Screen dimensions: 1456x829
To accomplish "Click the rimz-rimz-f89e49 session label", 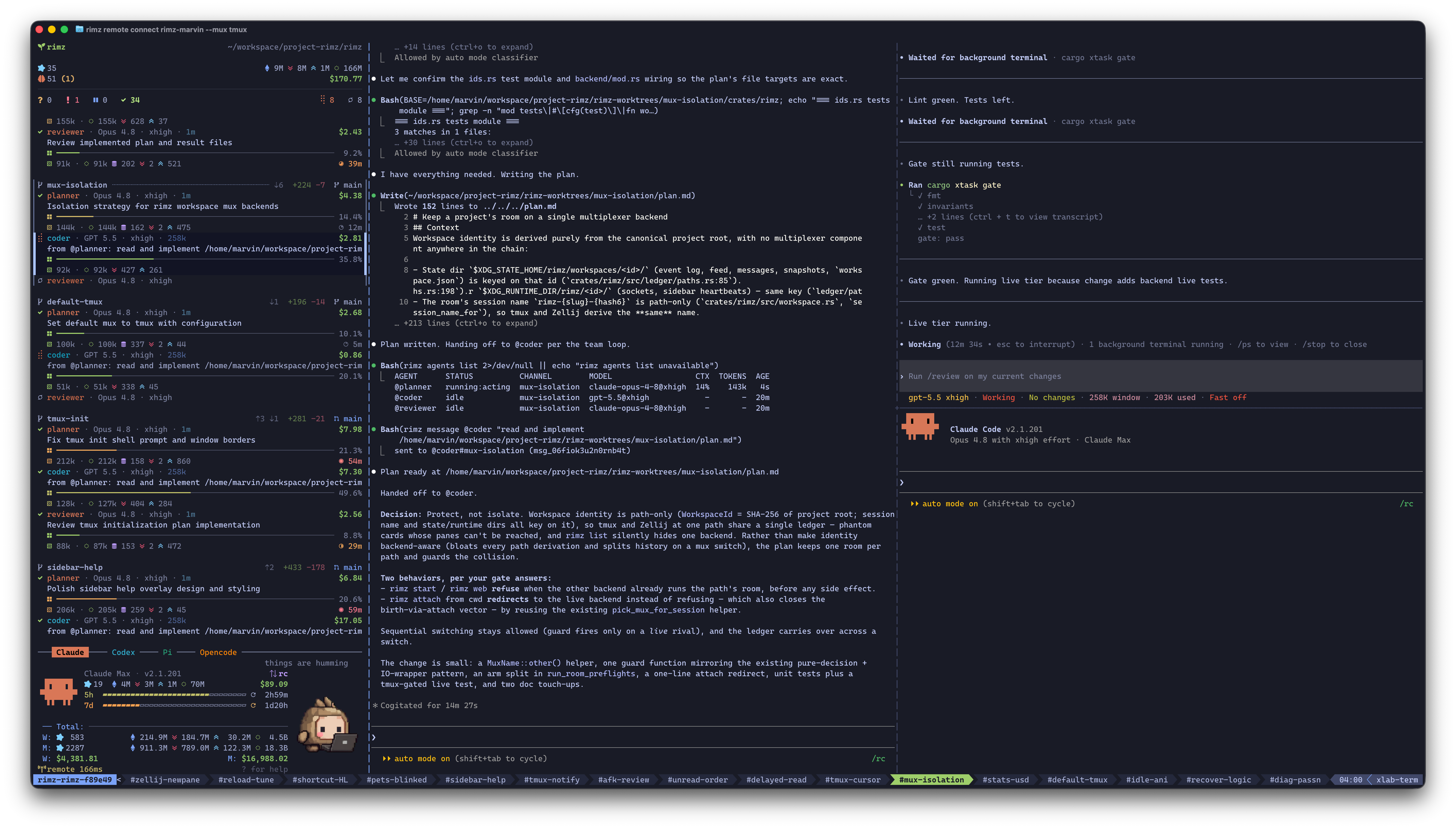I will coord(75,779).
